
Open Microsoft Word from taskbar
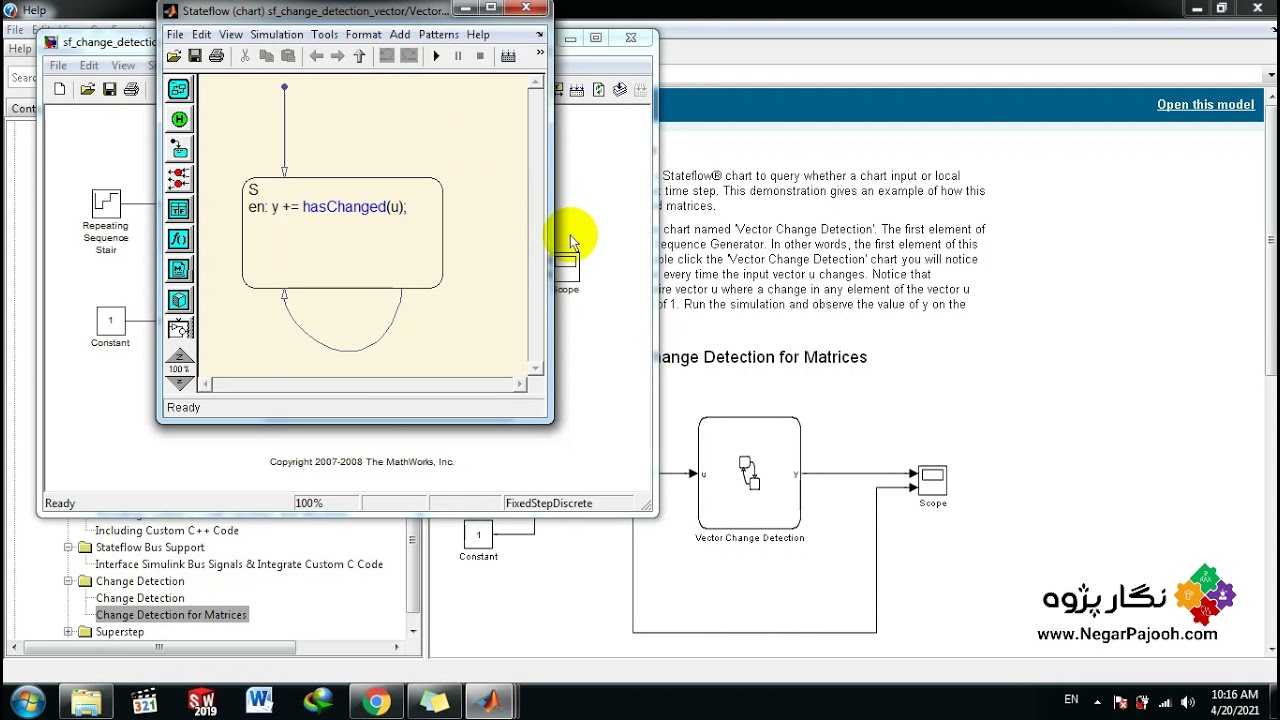coord(259,701)
